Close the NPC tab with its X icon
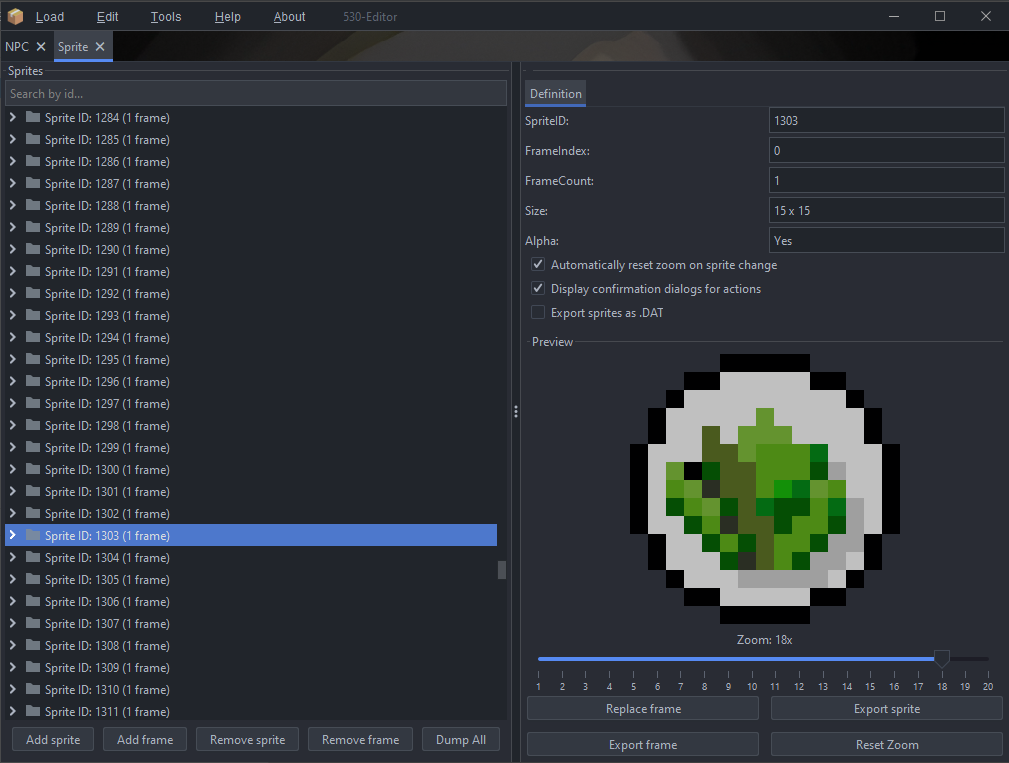This screenshot has width=1009, height=763. (41, 47)
